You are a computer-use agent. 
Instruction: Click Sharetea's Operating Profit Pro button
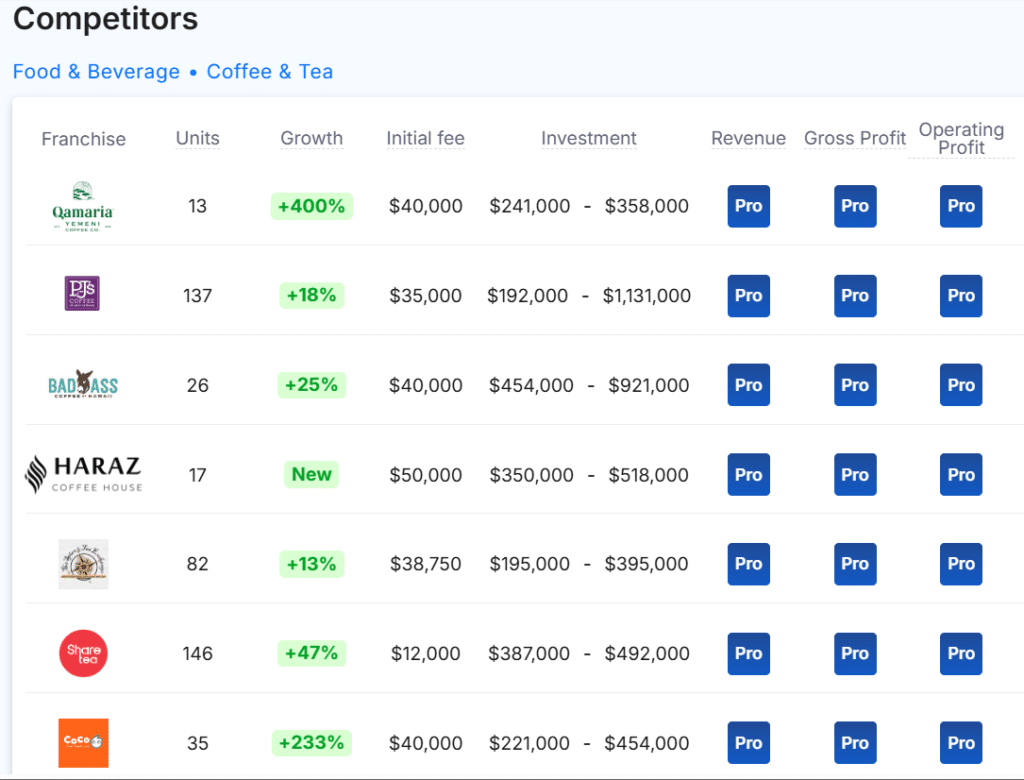click(x=961, y=653)
